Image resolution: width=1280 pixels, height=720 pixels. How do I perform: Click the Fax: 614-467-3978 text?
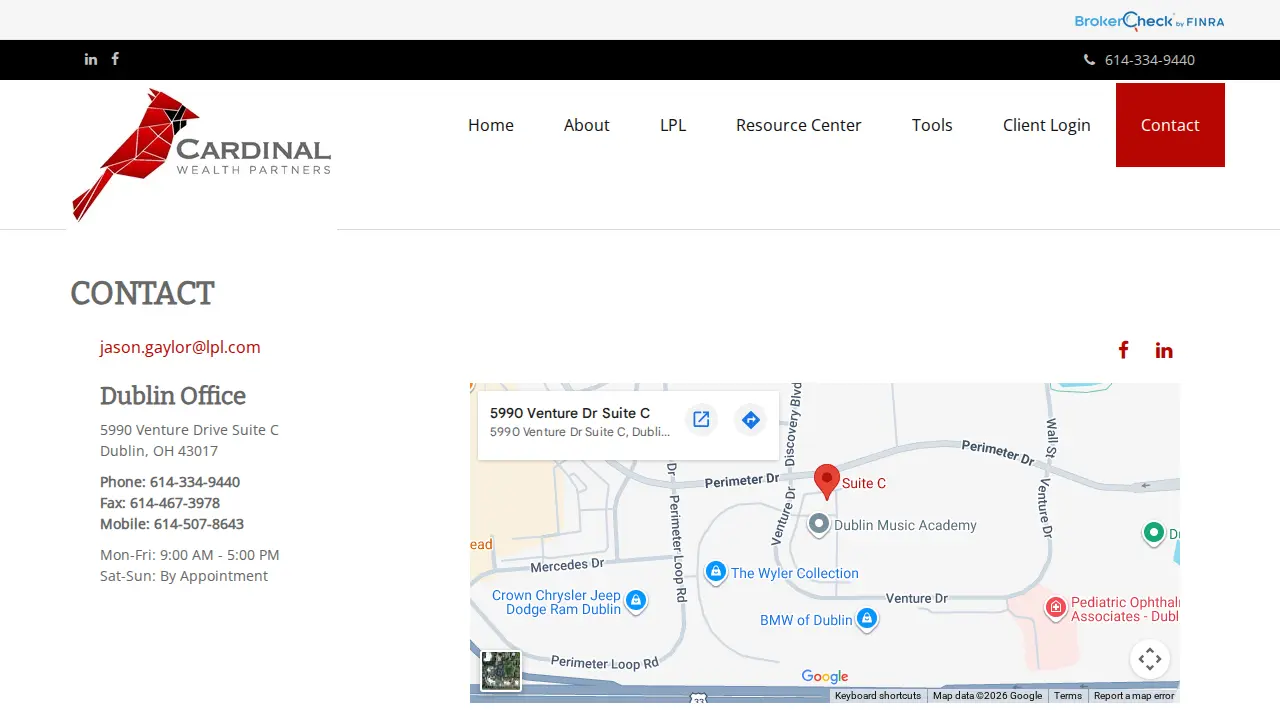point(160,503)
